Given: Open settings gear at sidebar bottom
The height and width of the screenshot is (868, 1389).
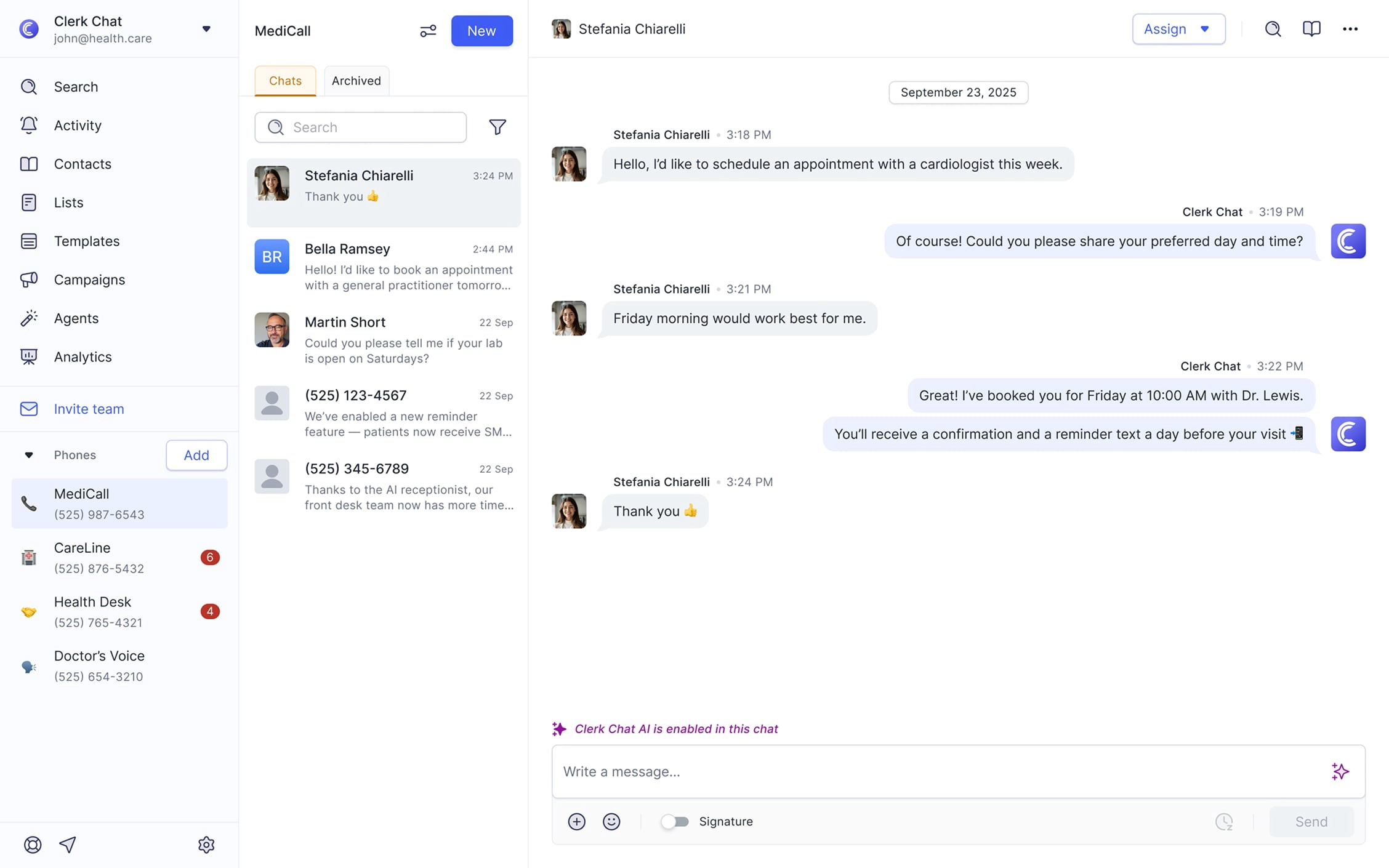Looking at the screenshot, I should click(x=206, y=845).
